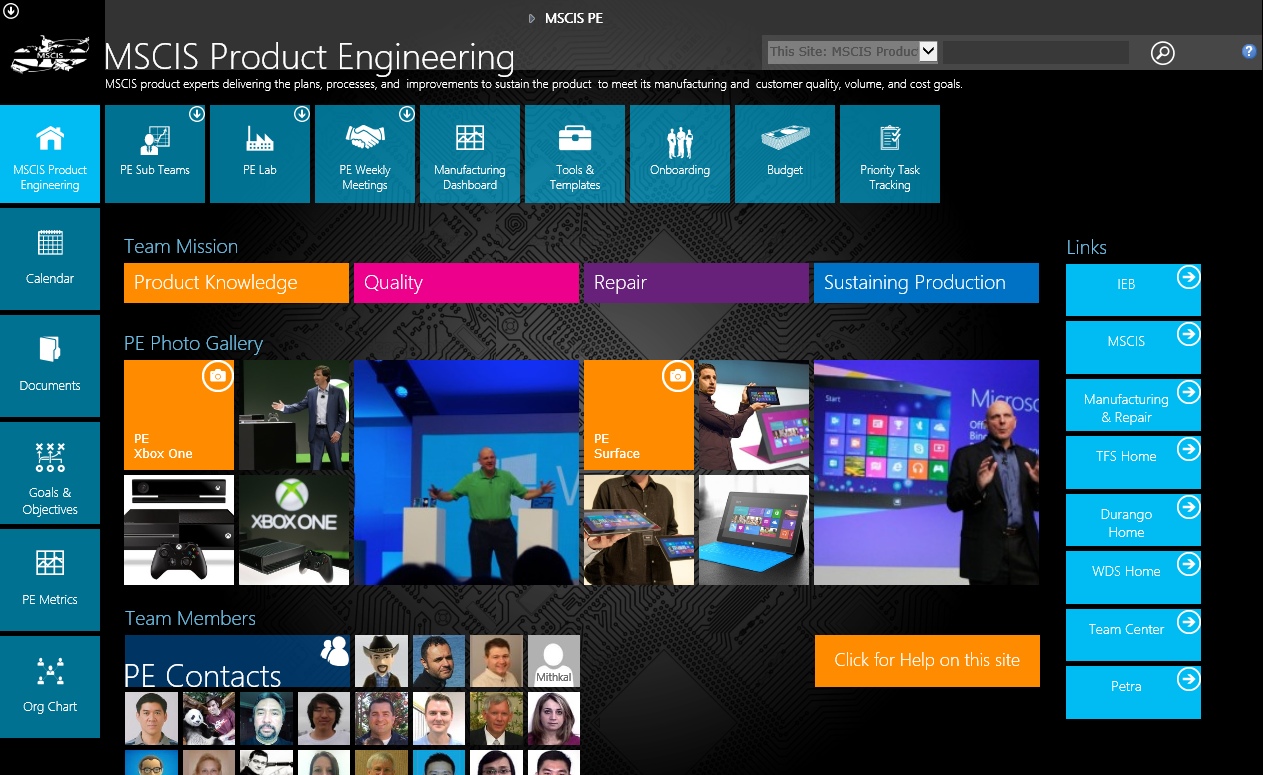
Task: Click the 'Click for Help on this site' button
Action: pyautogui.click(x=927, y=660)
